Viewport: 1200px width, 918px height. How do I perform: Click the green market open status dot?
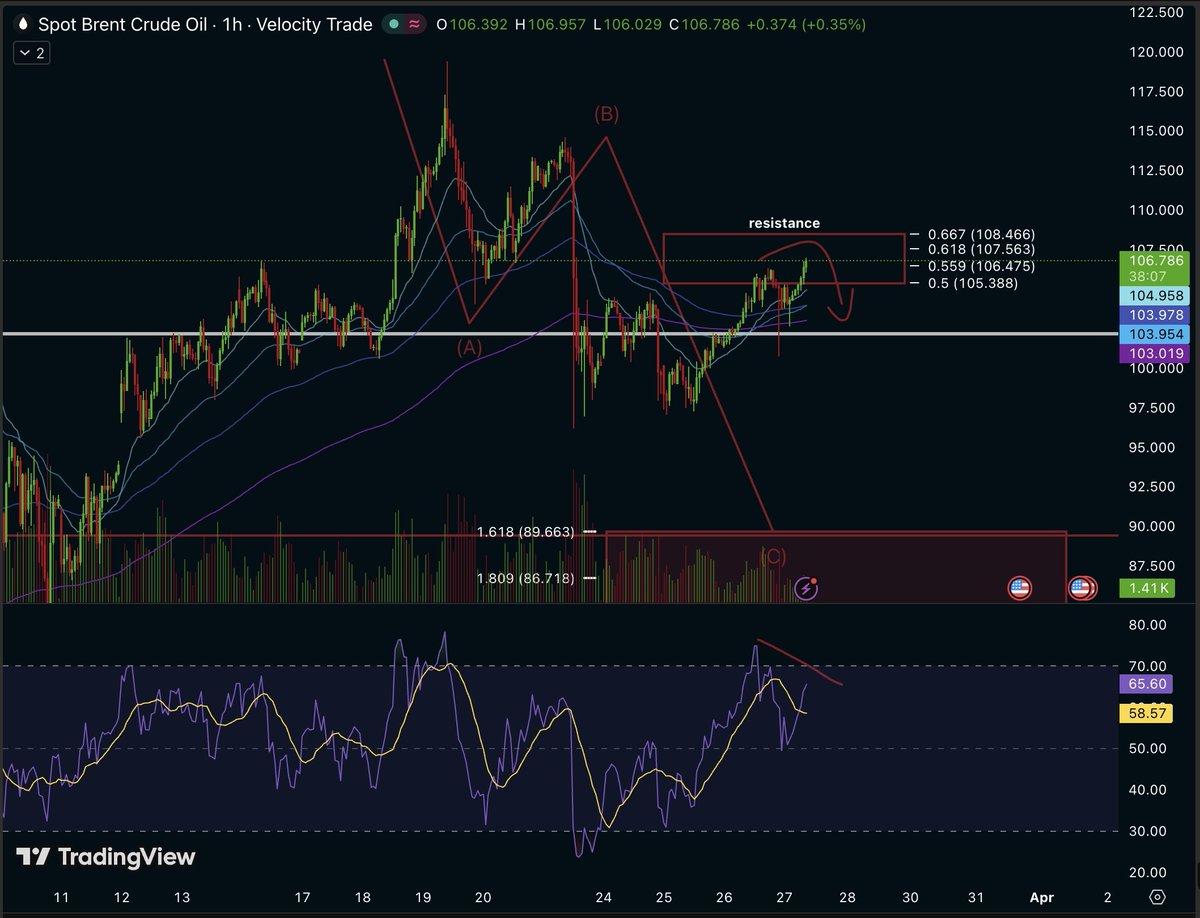(x=395, y=24)
